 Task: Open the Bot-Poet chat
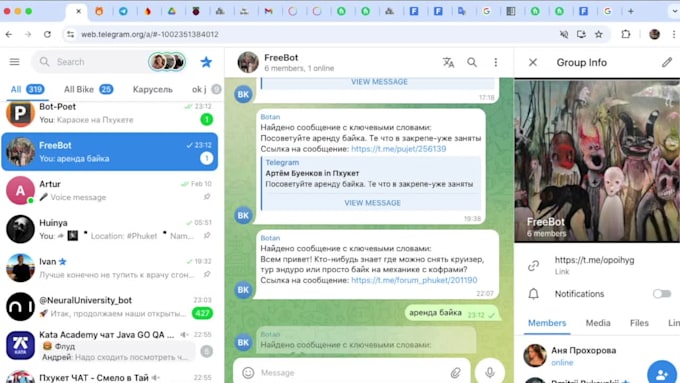110,114
